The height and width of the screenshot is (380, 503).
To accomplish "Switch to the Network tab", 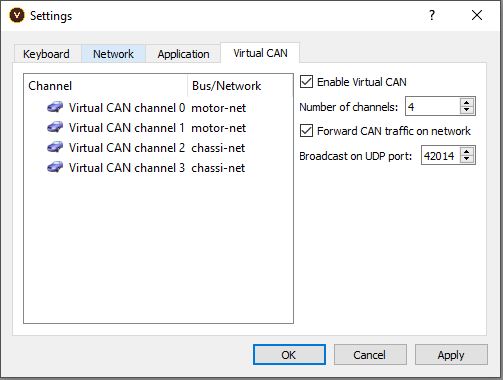I will [x=113, y=54].
